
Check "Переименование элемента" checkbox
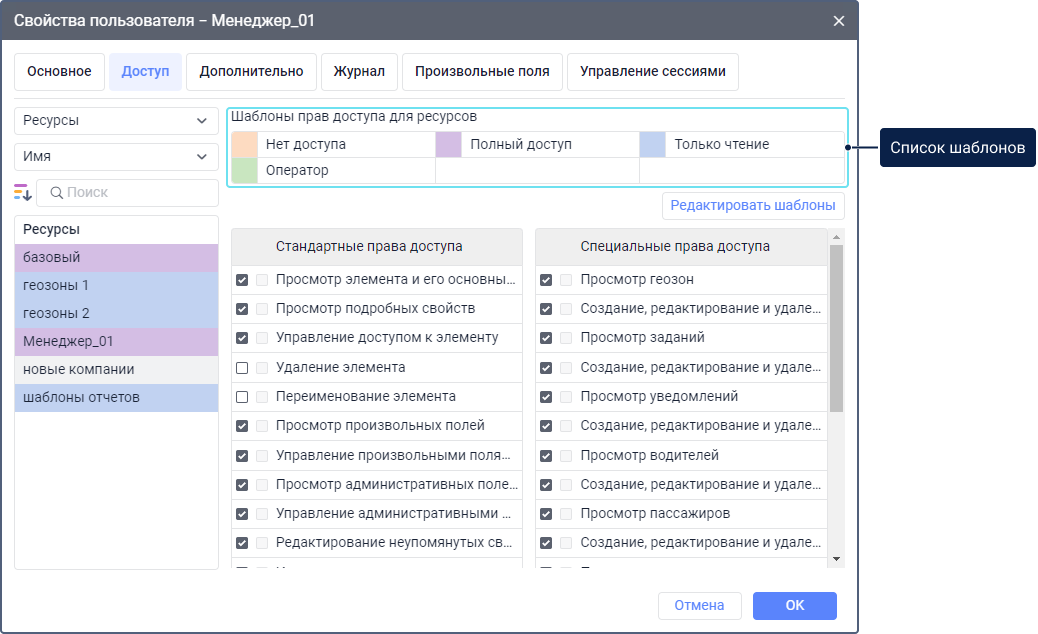242,397
